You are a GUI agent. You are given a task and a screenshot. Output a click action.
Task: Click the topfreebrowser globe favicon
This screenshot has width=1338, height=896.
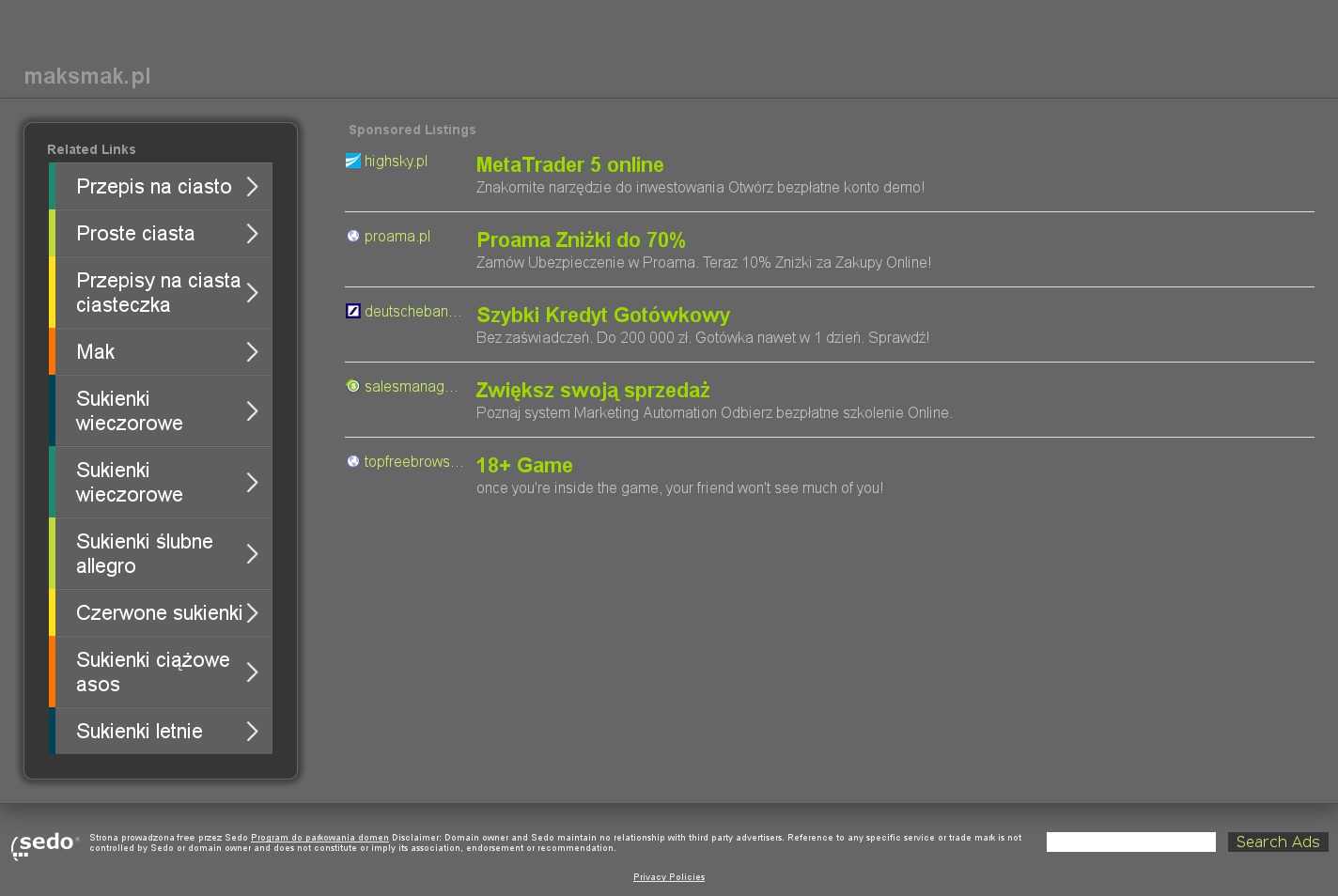tap(353, 462)
